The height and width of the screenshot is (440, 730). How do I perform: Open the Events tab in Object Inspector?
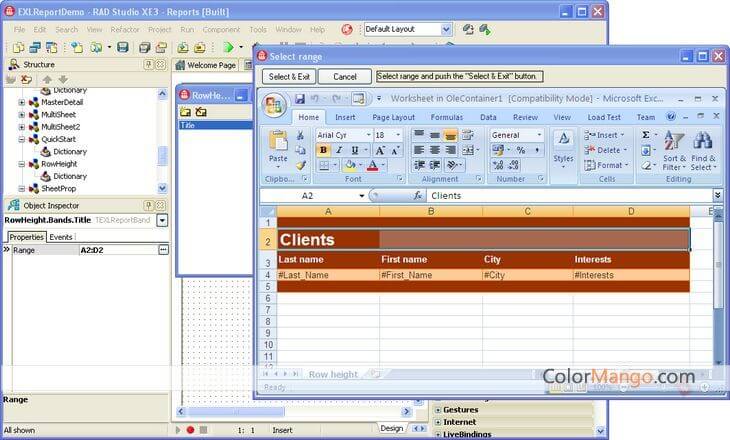pyautogui.click(x=61, y=237)
